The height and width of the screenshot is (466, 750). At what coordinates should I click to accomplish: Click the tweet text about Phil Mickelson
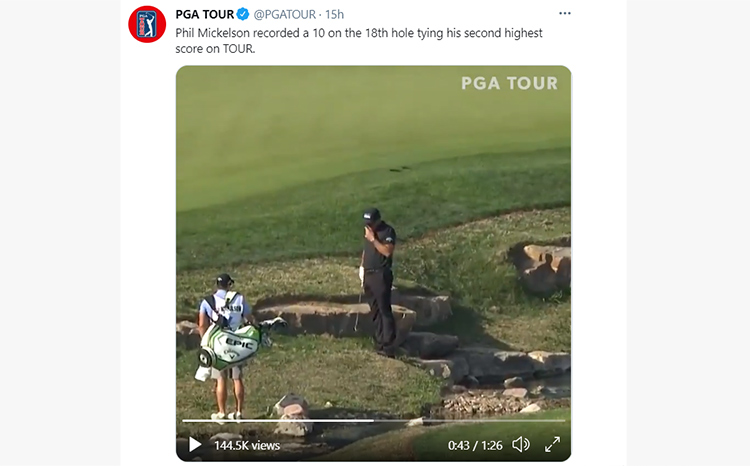coord(359,41)
